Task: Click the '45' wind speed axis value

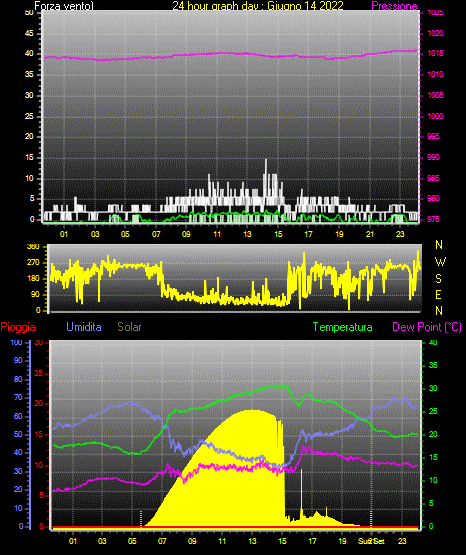Action: 29,33
